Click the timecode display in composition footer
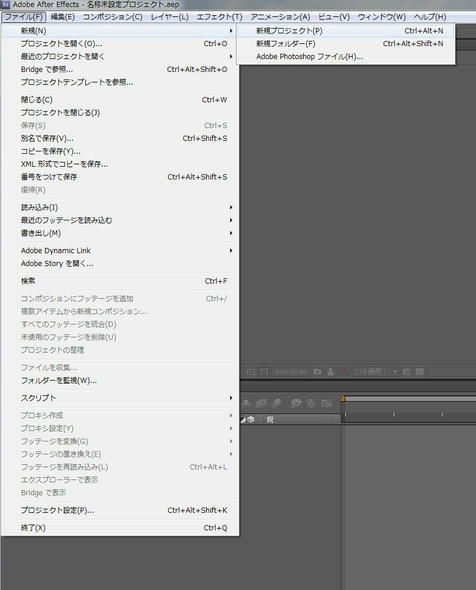 tap(289, 372)
